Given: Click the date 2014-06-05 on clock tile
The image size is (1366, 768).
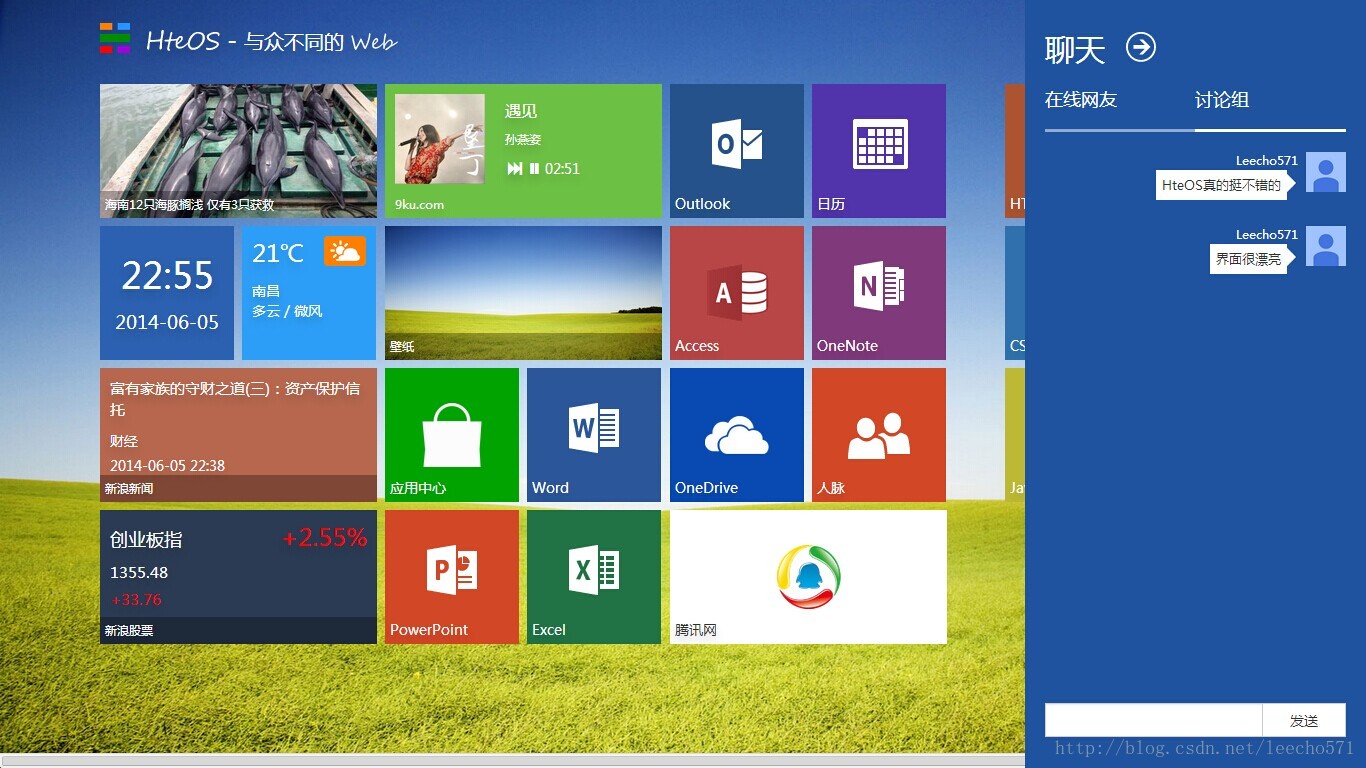Looking at the screenshot, I should [x=167, y=322].
